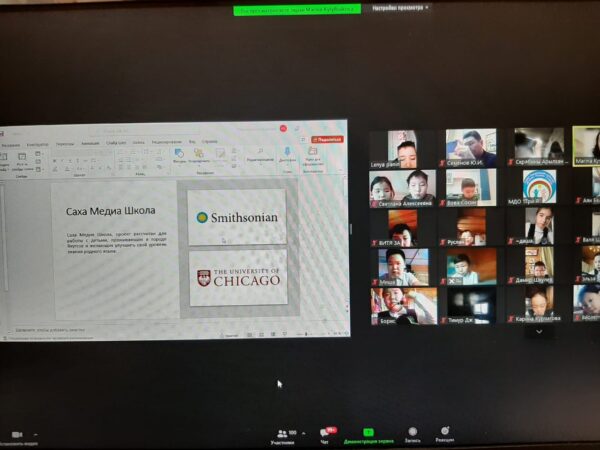
Task: Click the notes placeholder below the slide
Action: point(50,329)
